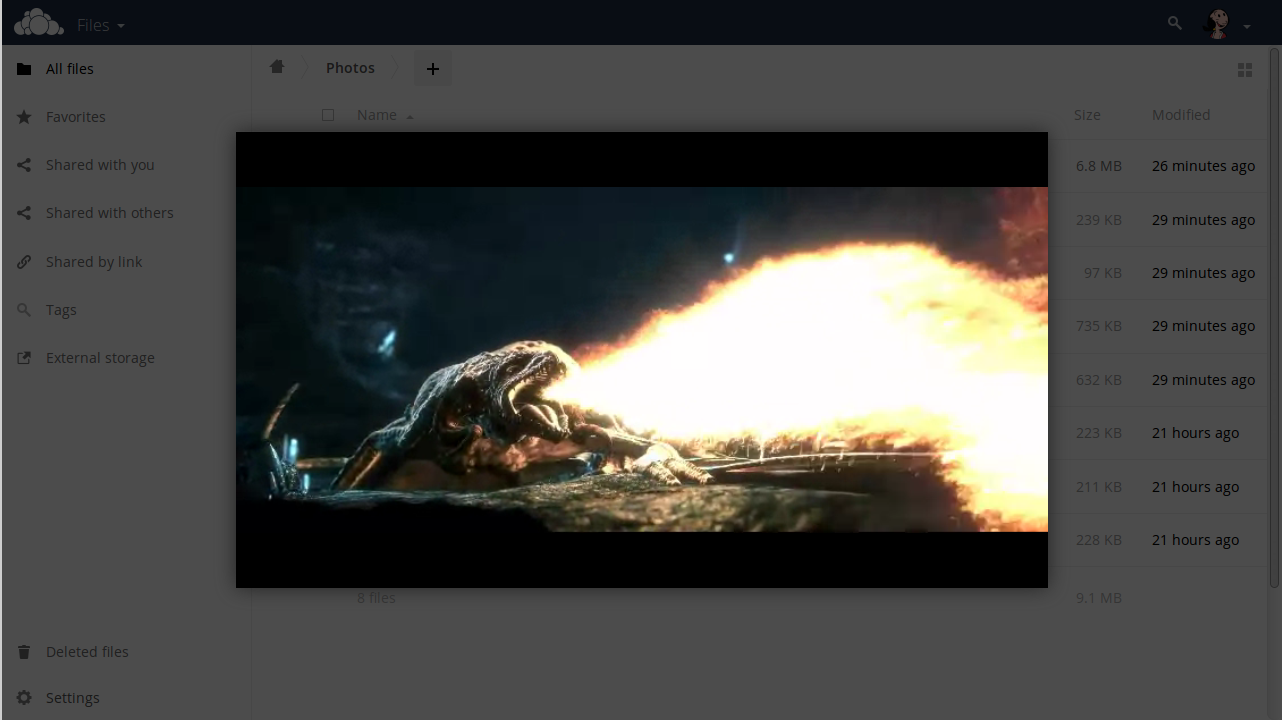Show Shared with others files
The width and height of the screenshot is (1282, 720).
(x=109, y=213)
